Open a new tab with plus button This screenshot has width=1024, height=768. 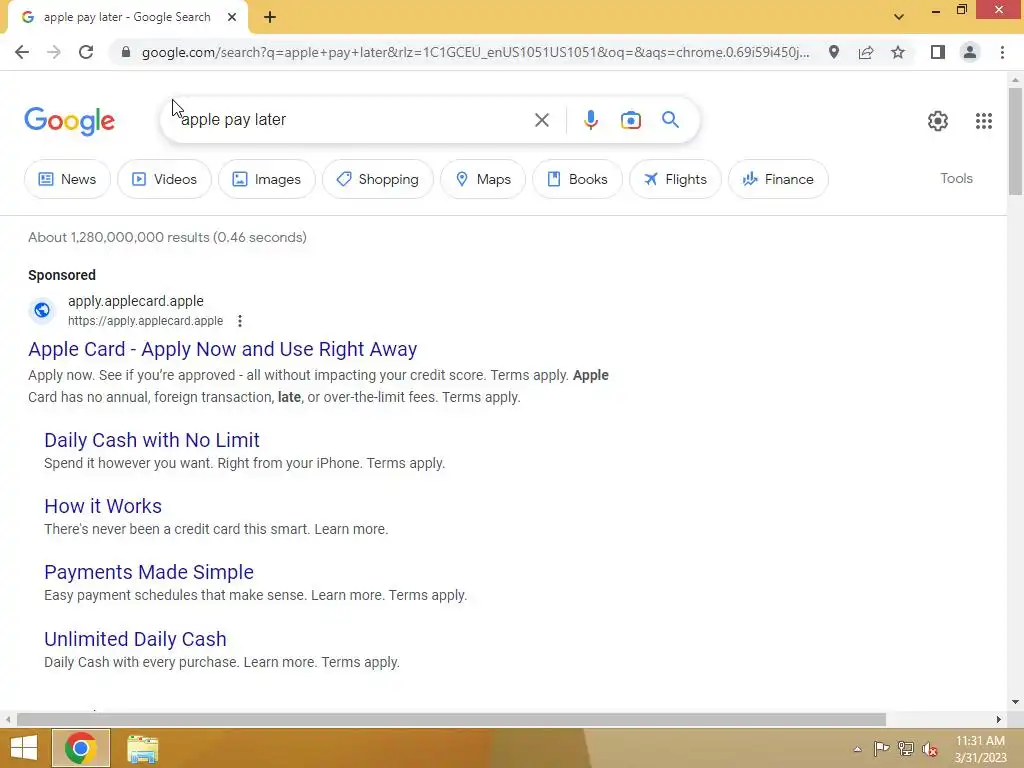point(270,17)
